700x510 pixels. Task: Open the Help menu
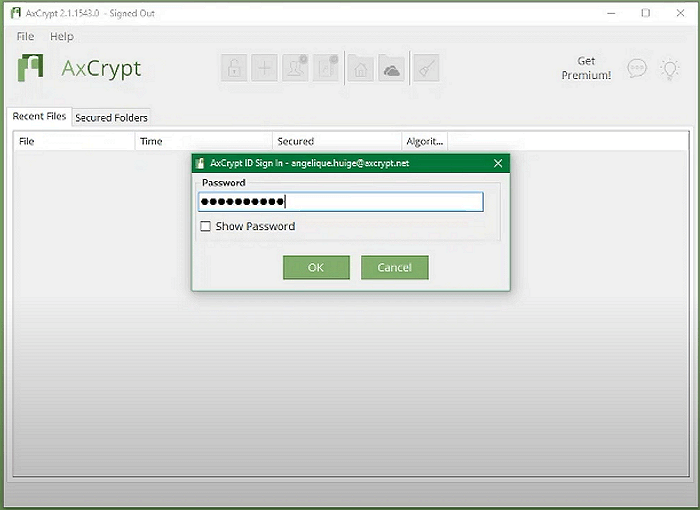62,36
